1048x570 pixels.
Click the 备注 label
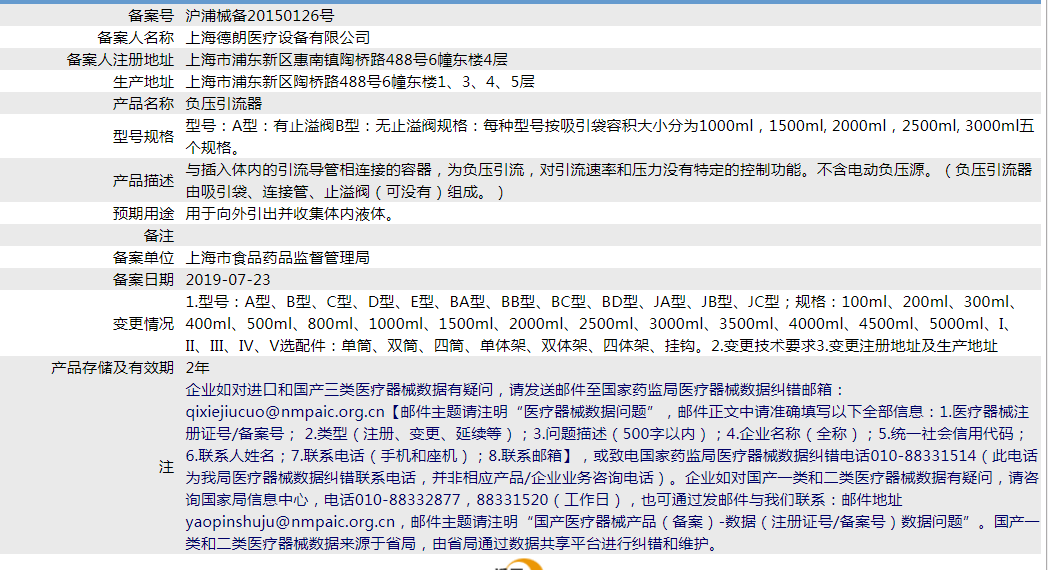(x=159, y=236)
